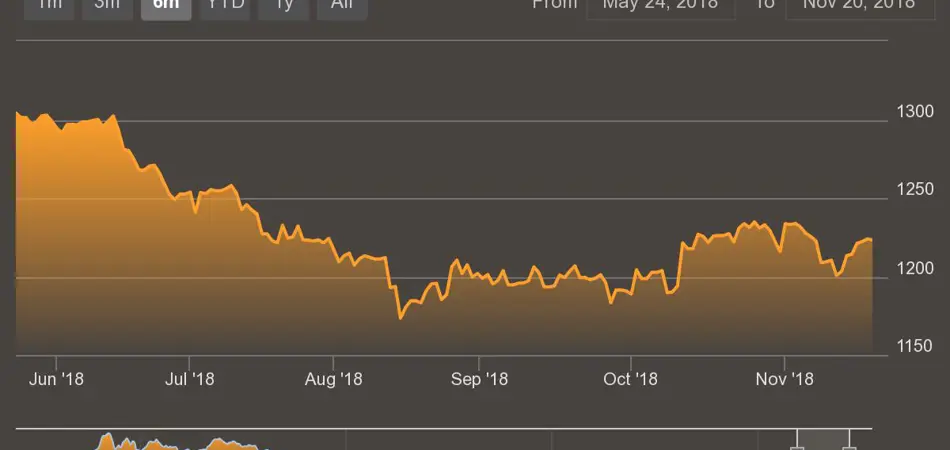950x450 pixels.
Task: Click the Nov '18 x-axis label
Action: [785, 379]
